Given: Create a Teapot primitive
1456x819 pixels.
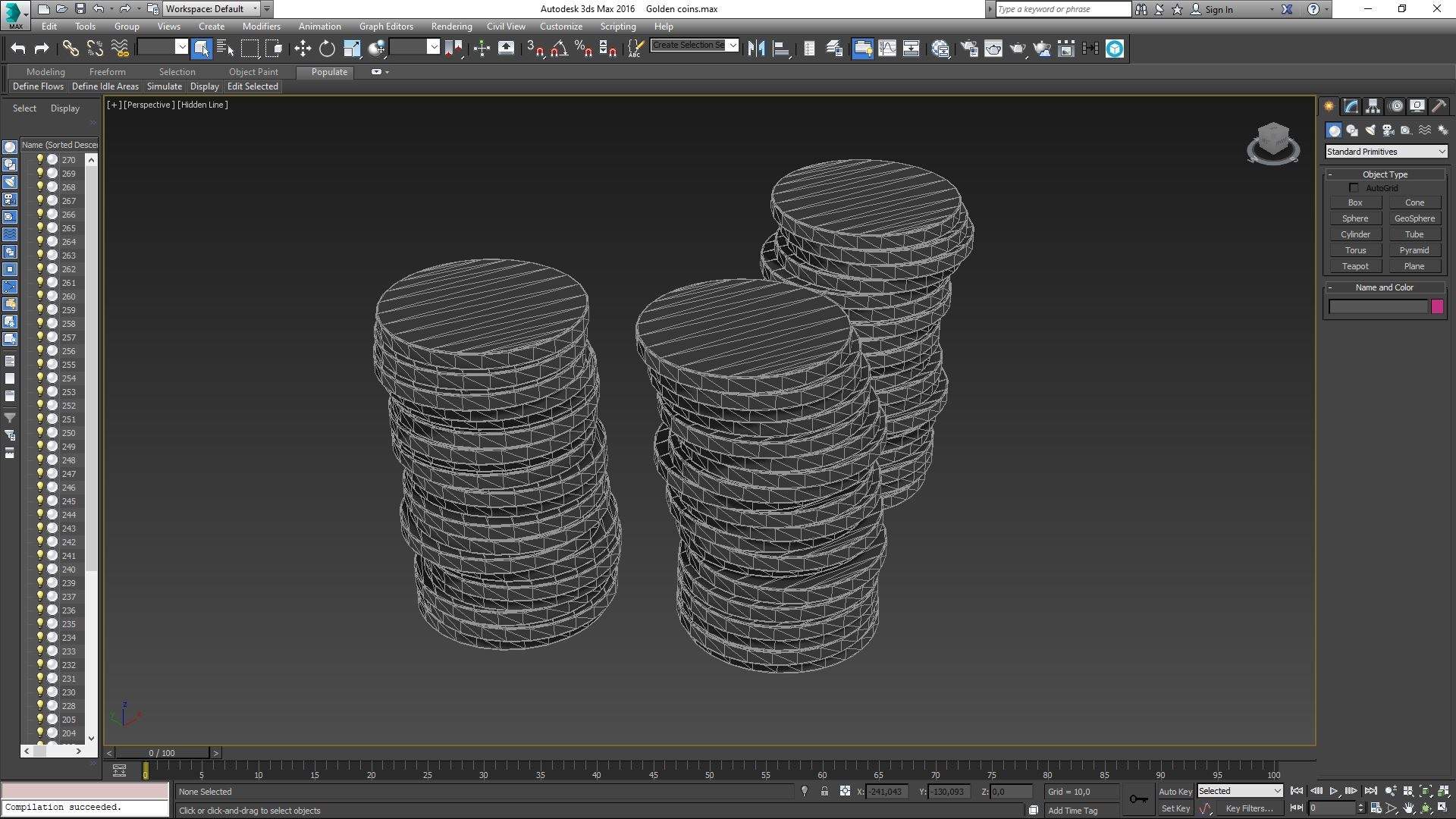Looking at the screenshot, I should point(1355,266).
